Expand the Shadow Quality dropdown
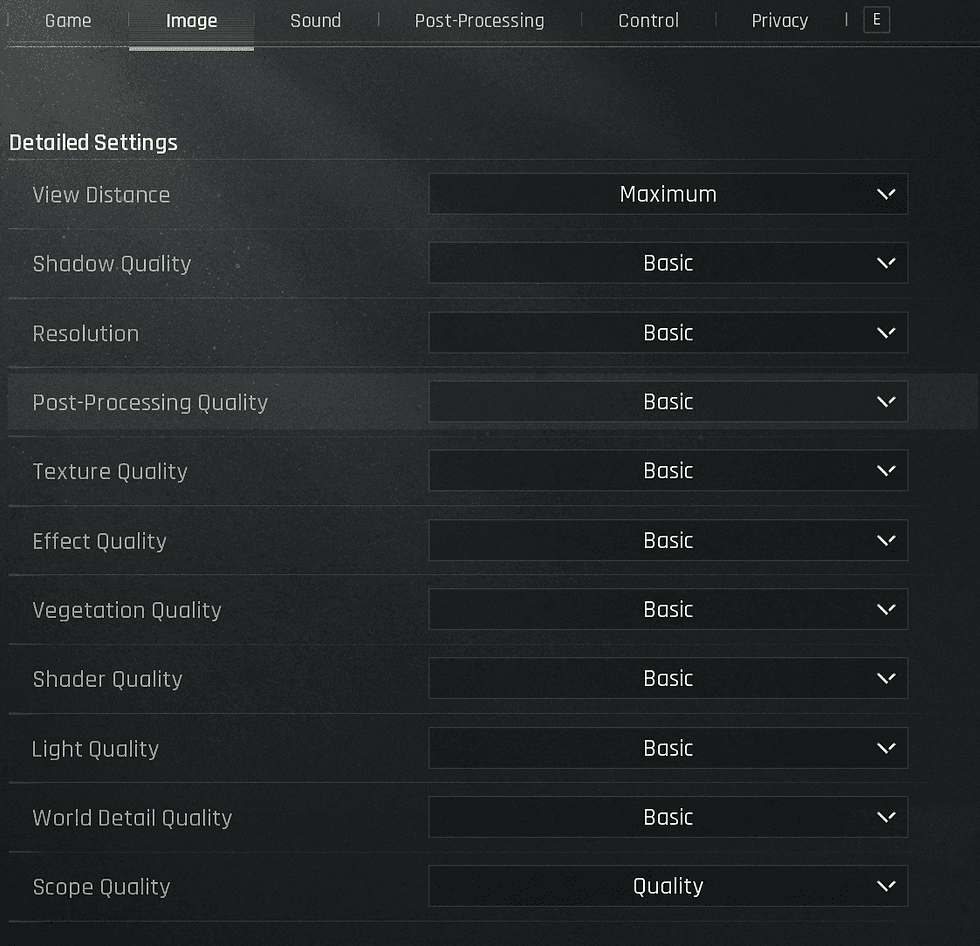 point(668,263)
